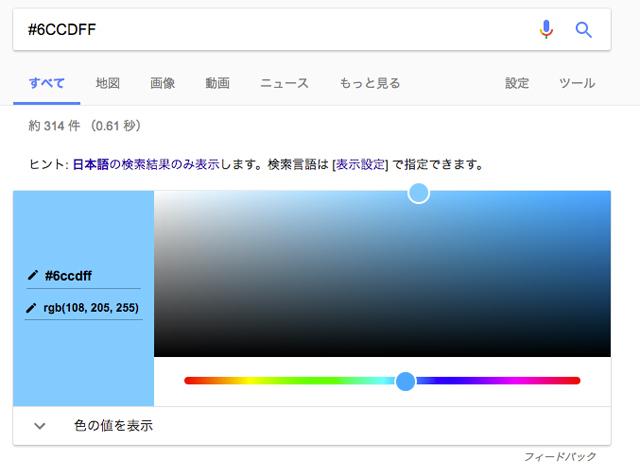640x476 pixels.
Task: Click the 表示設定 link
Action: (360, 163)
